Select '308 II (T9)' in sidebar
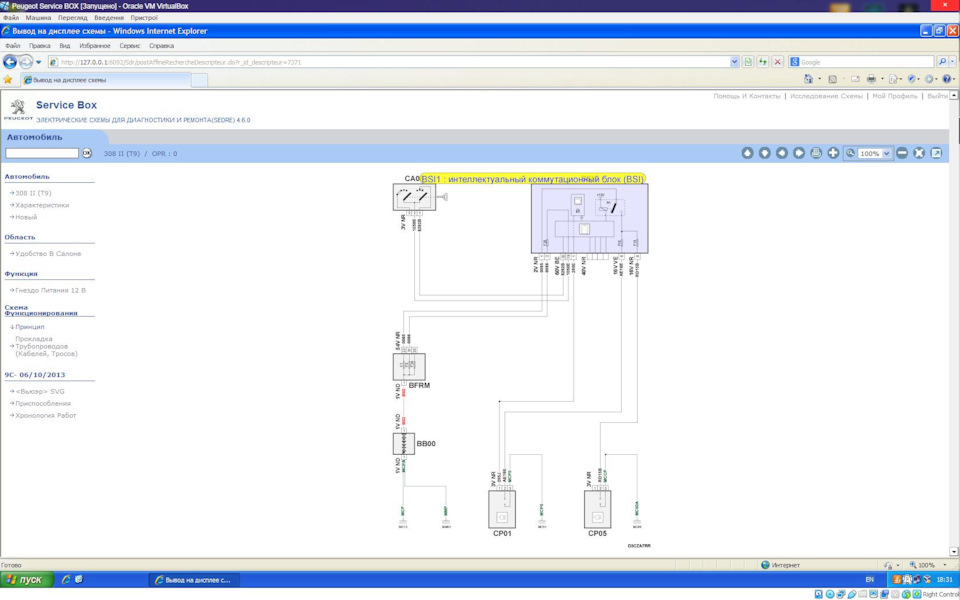Screen dimensions: 960x600 (33, 193)
